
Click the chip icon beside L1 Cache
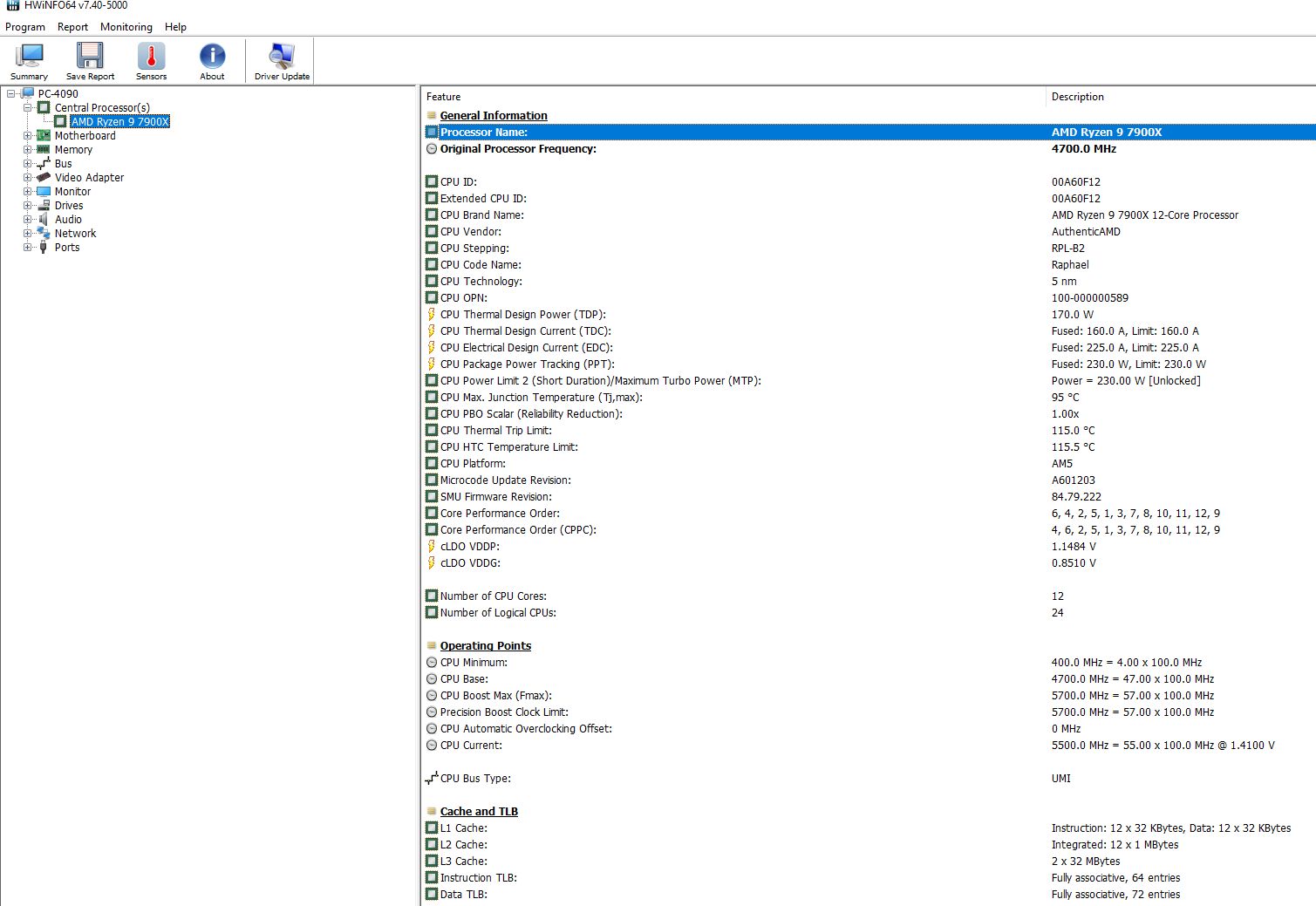[432, 828]
